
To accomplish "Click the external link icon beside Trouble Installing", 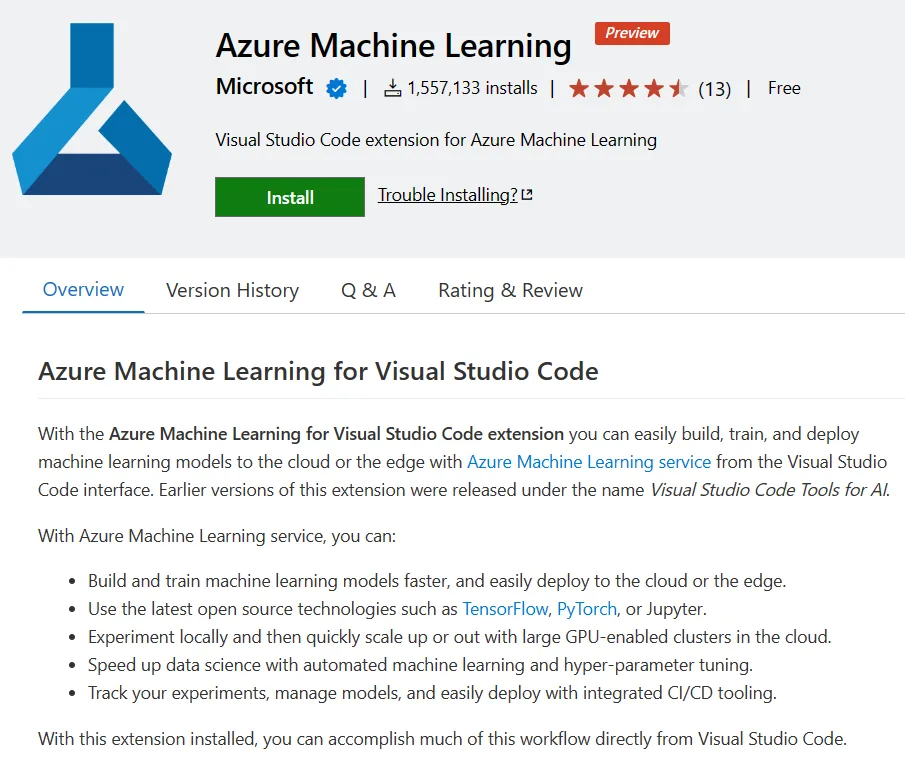I will point(527,195).
